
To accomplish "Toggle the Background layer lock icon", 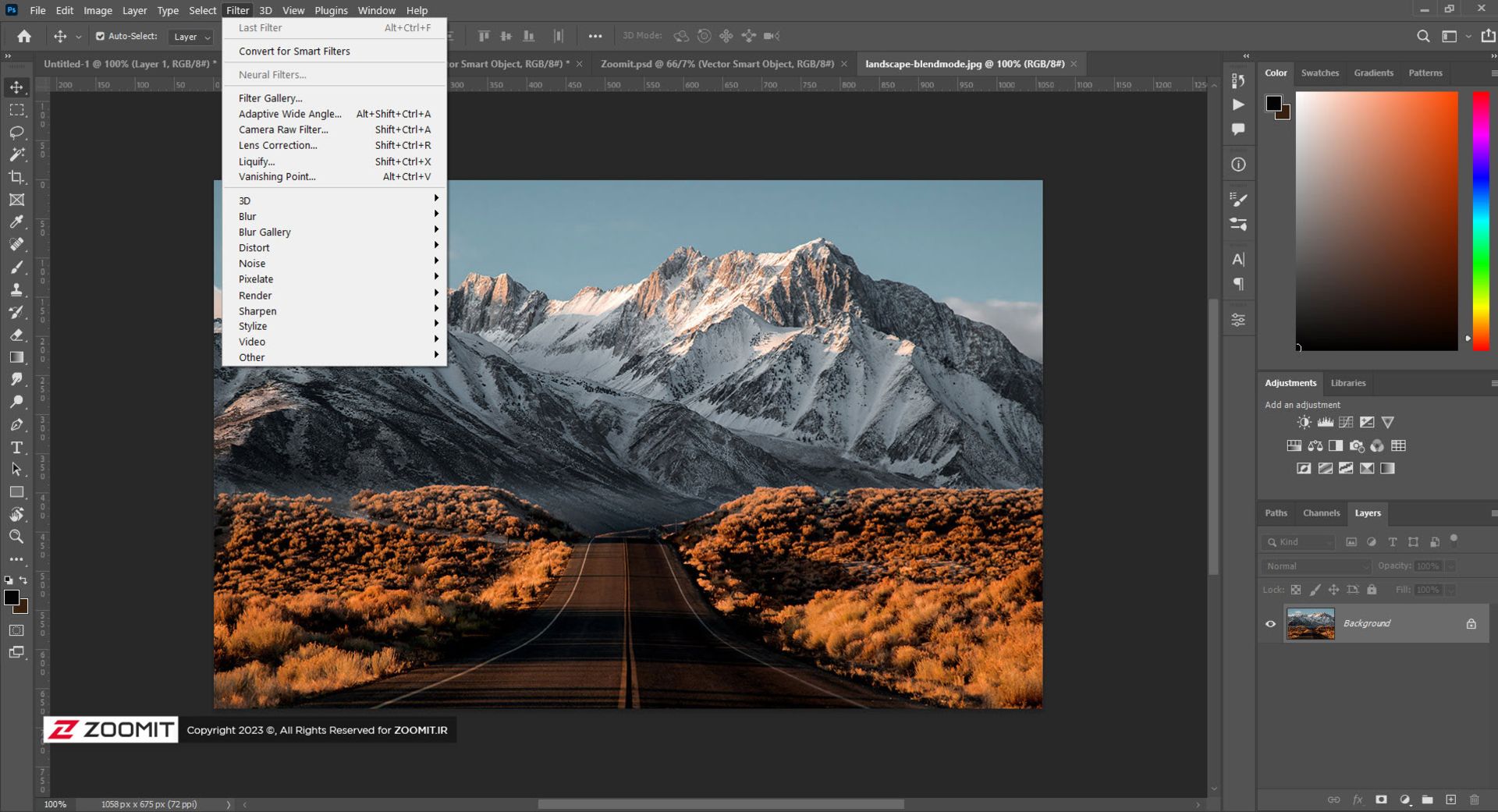I will (x=1471, y=624).
